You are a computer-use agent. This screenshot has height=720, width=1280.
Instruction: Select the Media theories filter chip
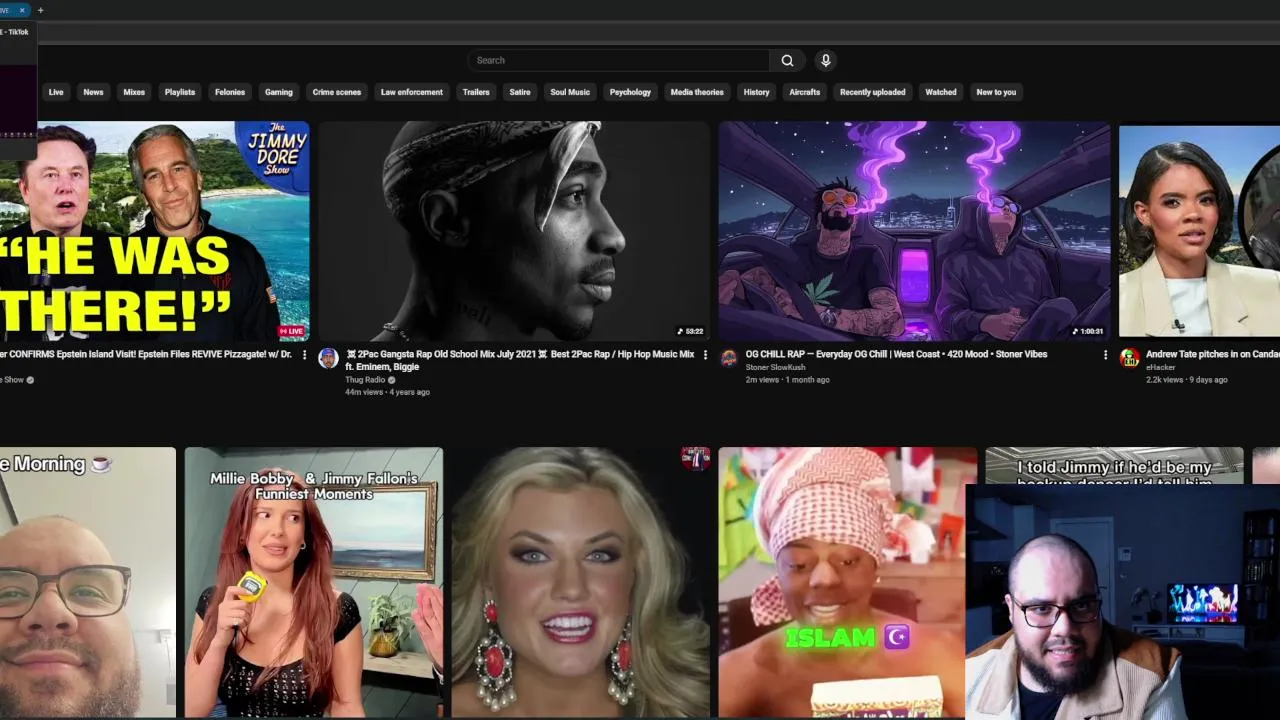click(697, 92)
